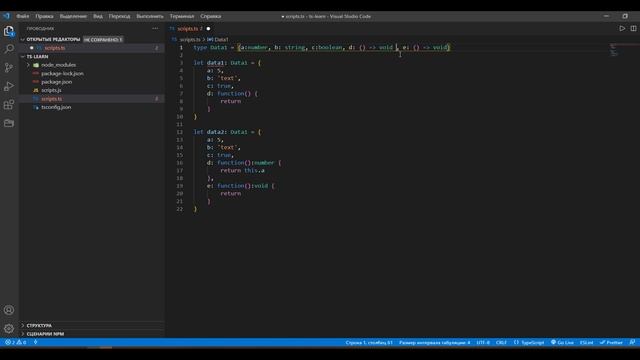Click the minimap in the editor
This screenshot has width=640, height=360.
pos(614,50)
